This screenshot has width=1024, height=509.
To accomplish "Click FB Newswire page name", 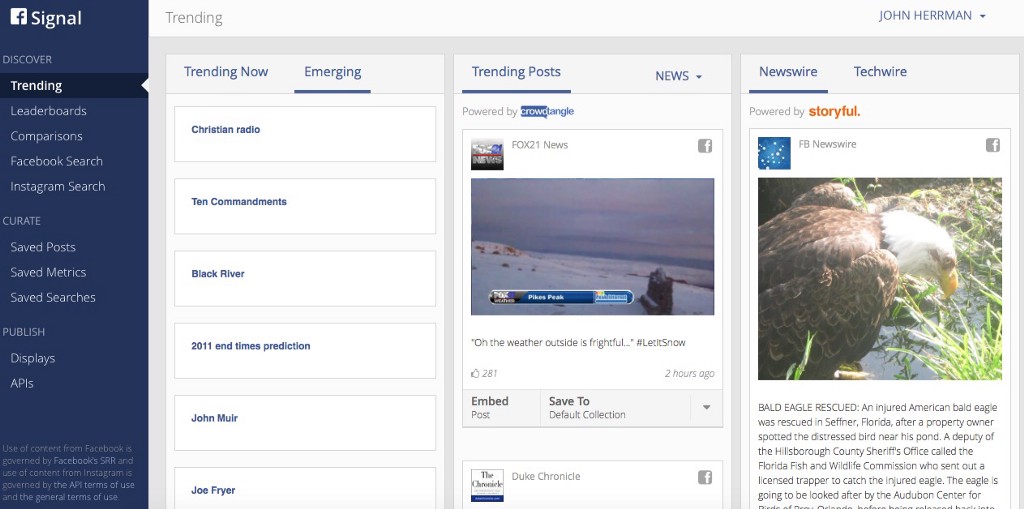I will 827,144.
